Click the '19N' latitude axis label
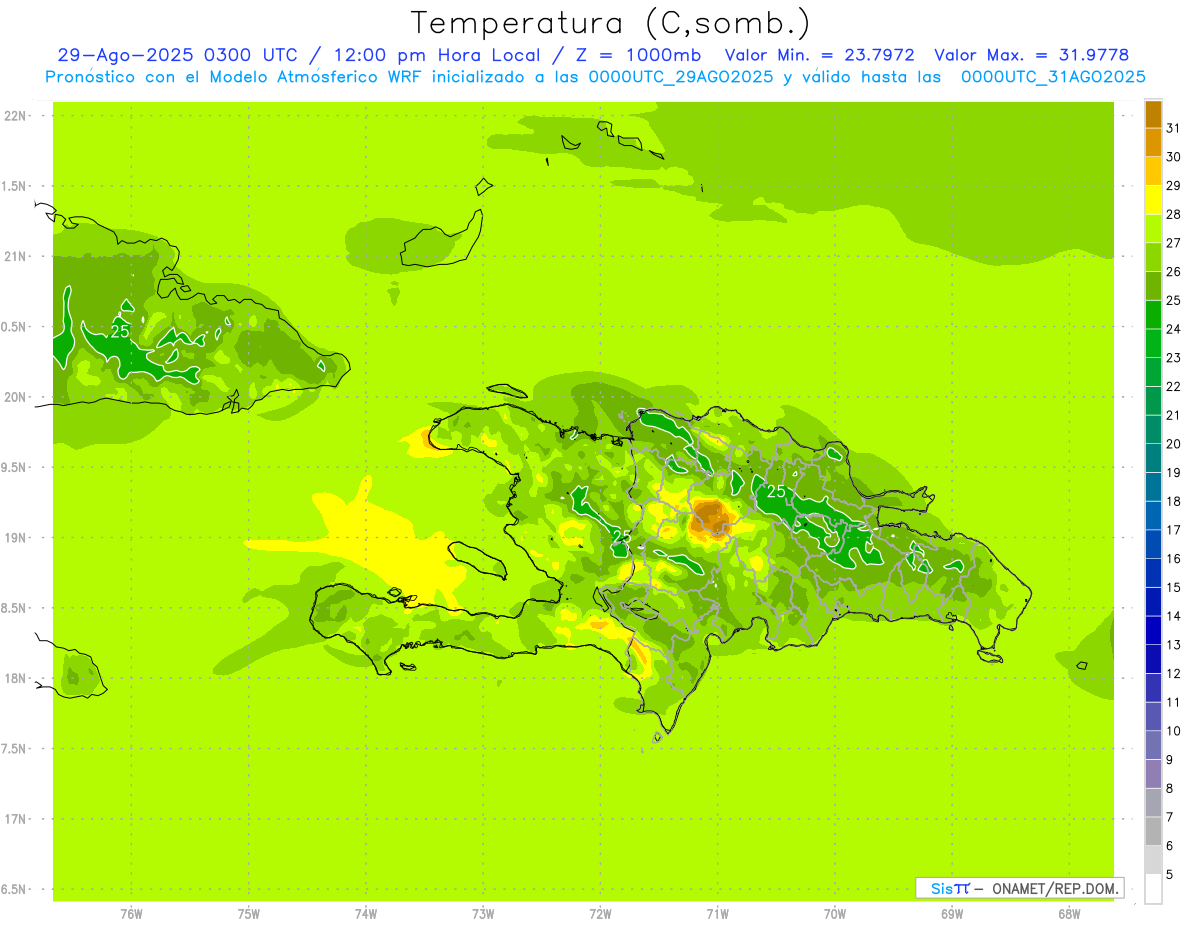 [16, 537]
